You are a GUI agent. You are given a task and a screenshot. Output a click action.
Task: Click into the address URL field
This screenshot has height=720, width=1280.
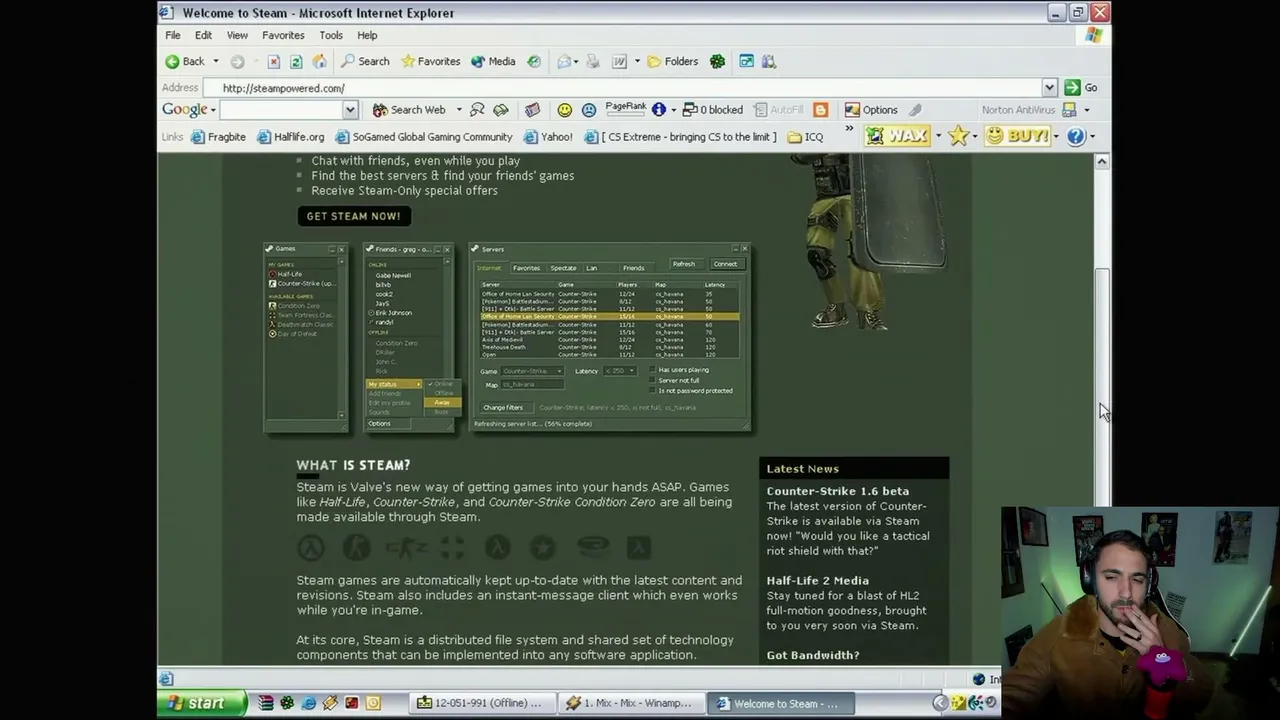click(620, 88)
